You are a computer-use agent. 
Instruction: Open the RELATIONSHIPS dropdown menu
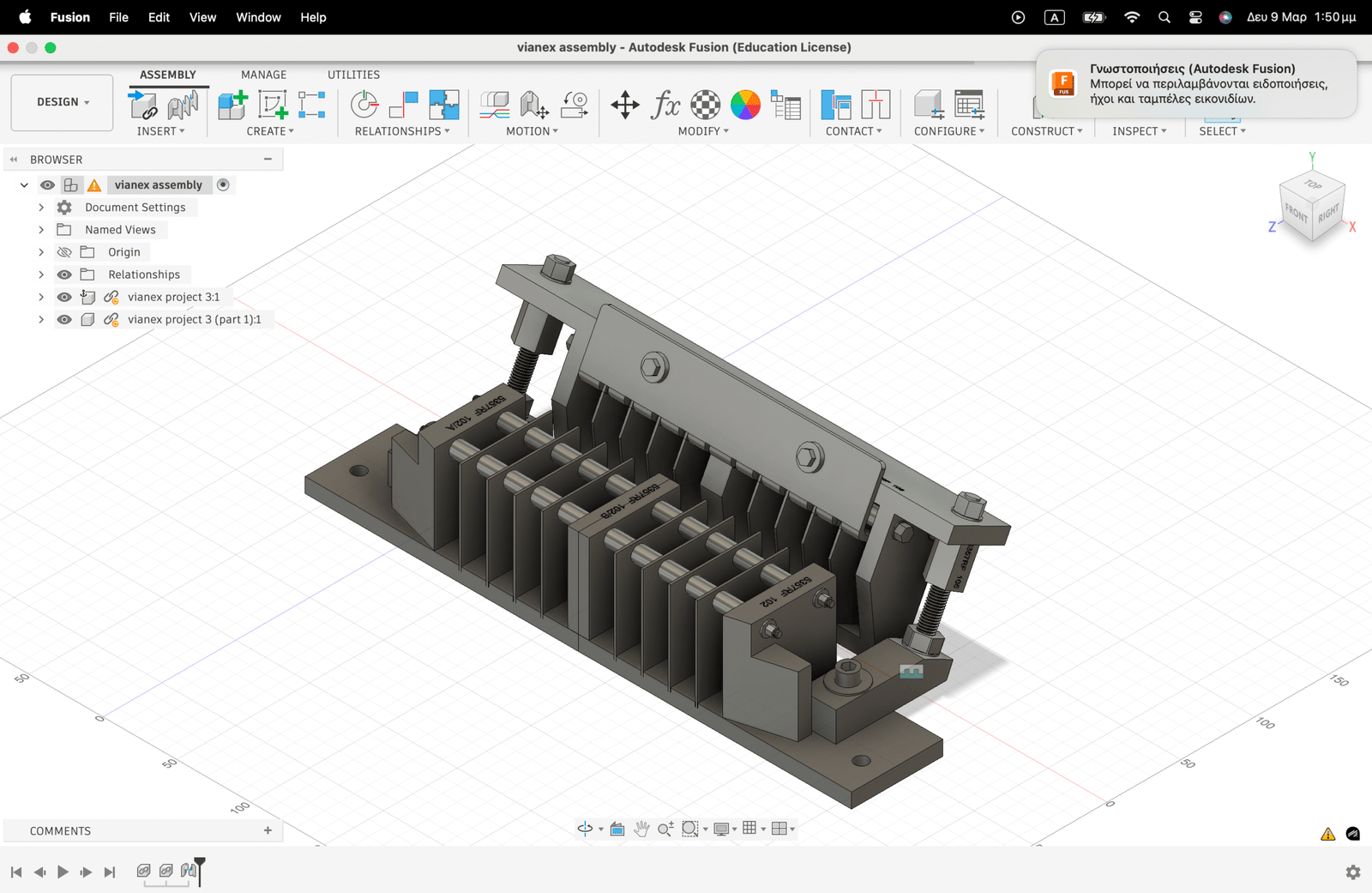[x=402, y=131]
